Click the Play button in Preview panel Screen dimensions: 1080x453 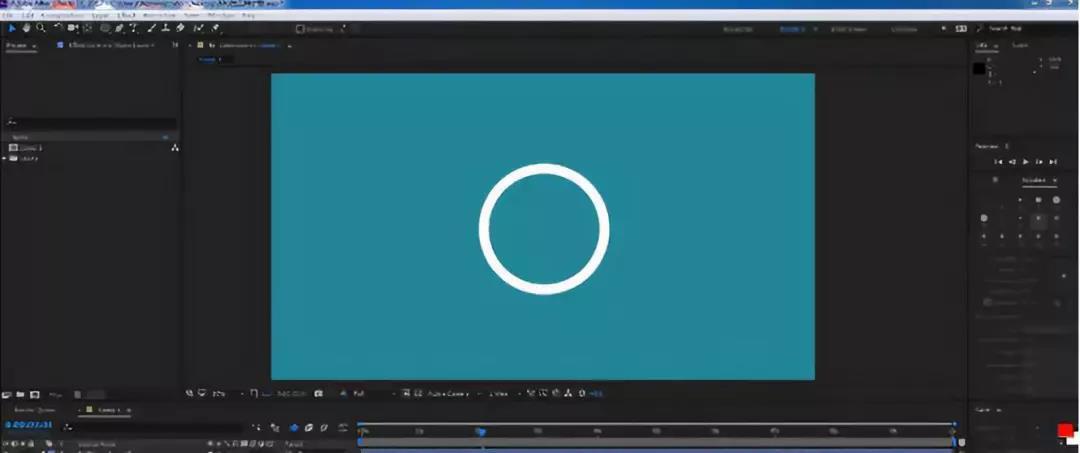[x=1025, y=161]
